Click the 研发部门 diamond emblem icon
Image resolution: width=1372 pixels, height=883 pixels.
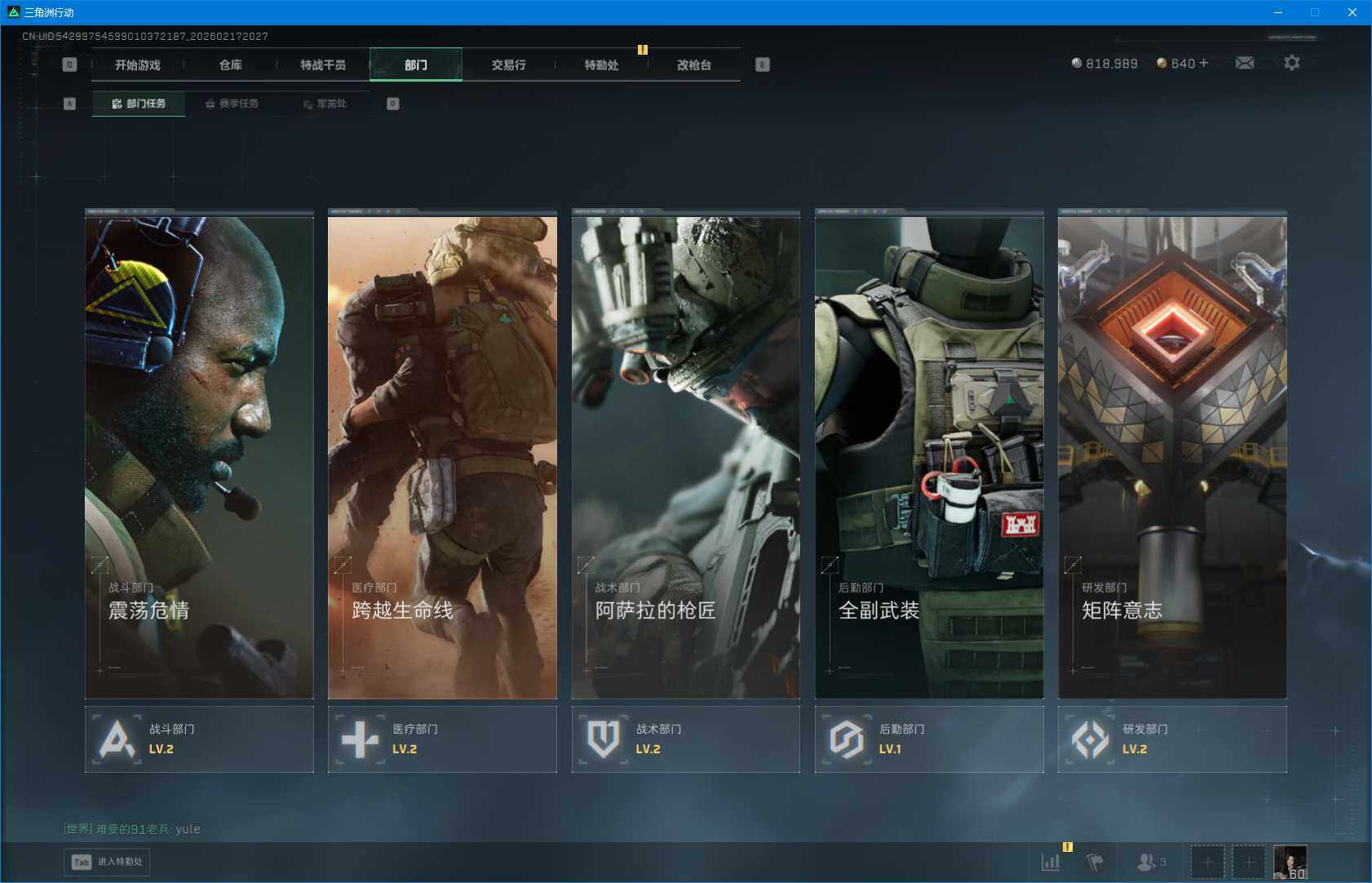(x=1090, y=739)
